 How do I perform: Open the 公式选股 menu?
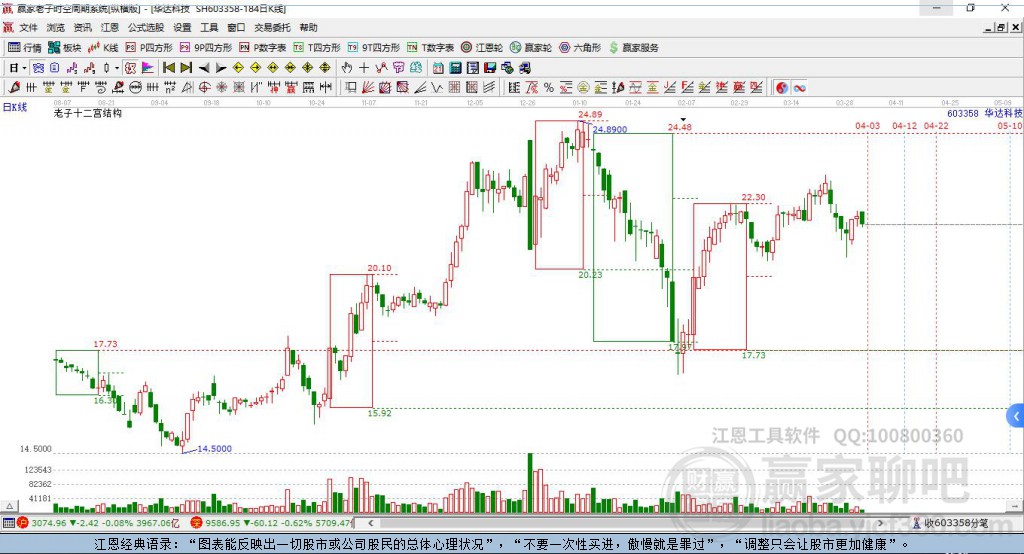pyautogui.click(x=146, y=27)
